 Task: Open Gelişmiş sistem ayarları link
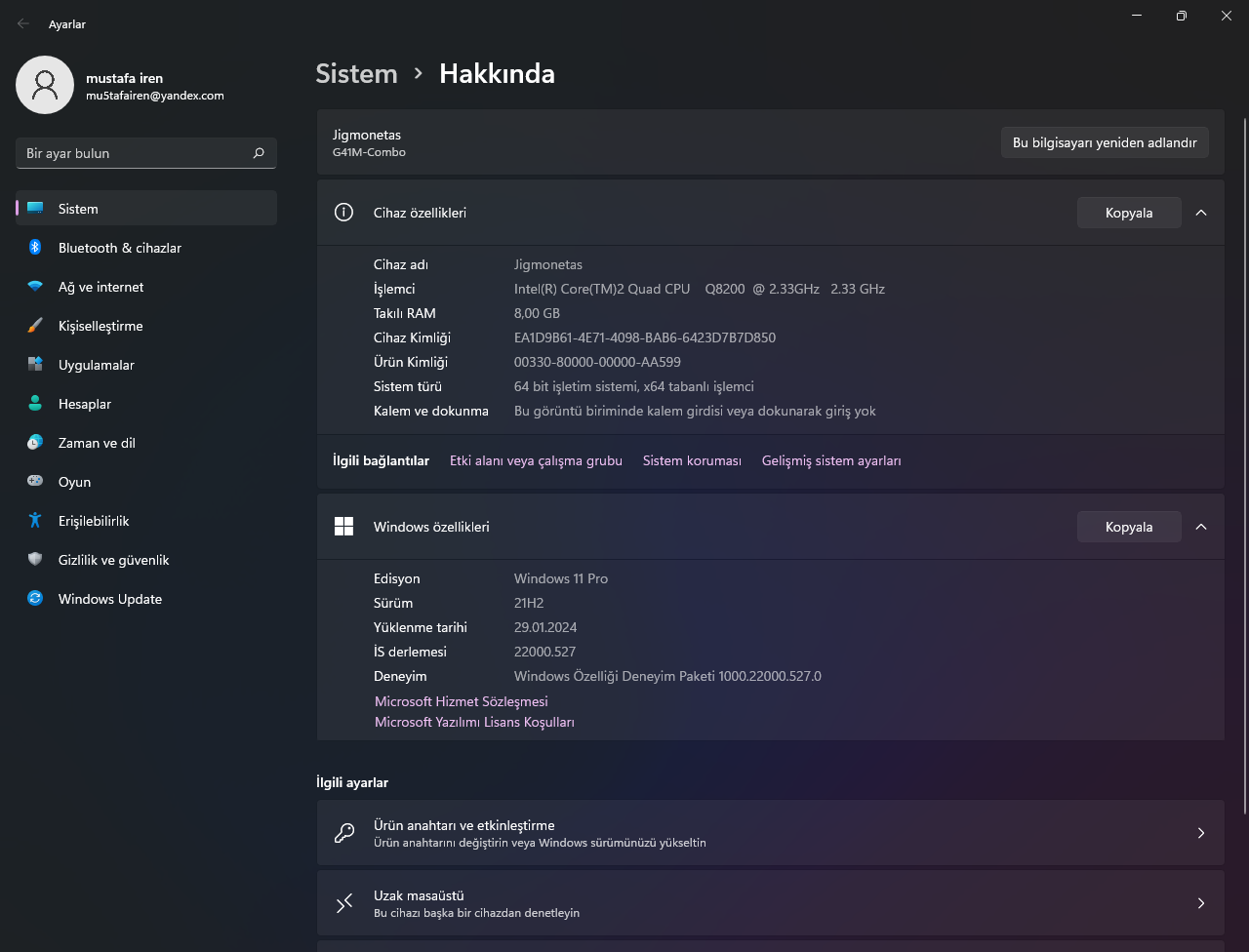pos(831,460)
